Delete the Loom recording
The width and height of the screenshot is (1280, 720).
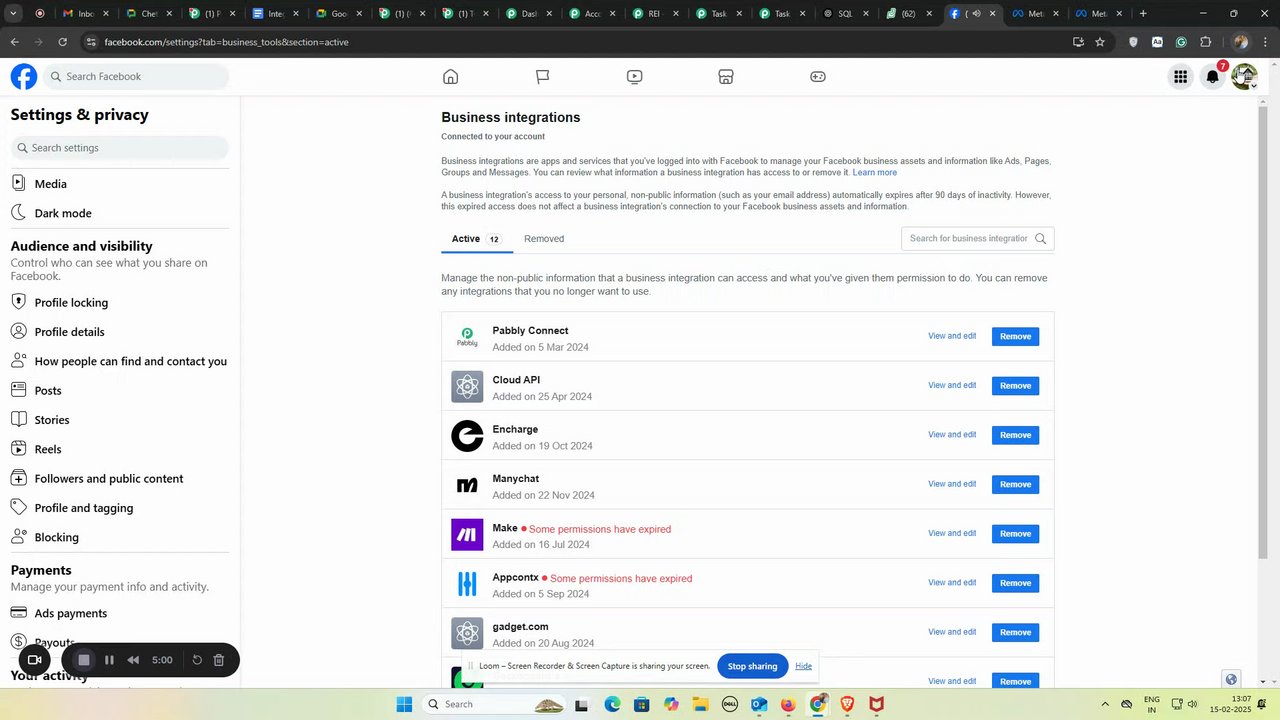[219, 660]
